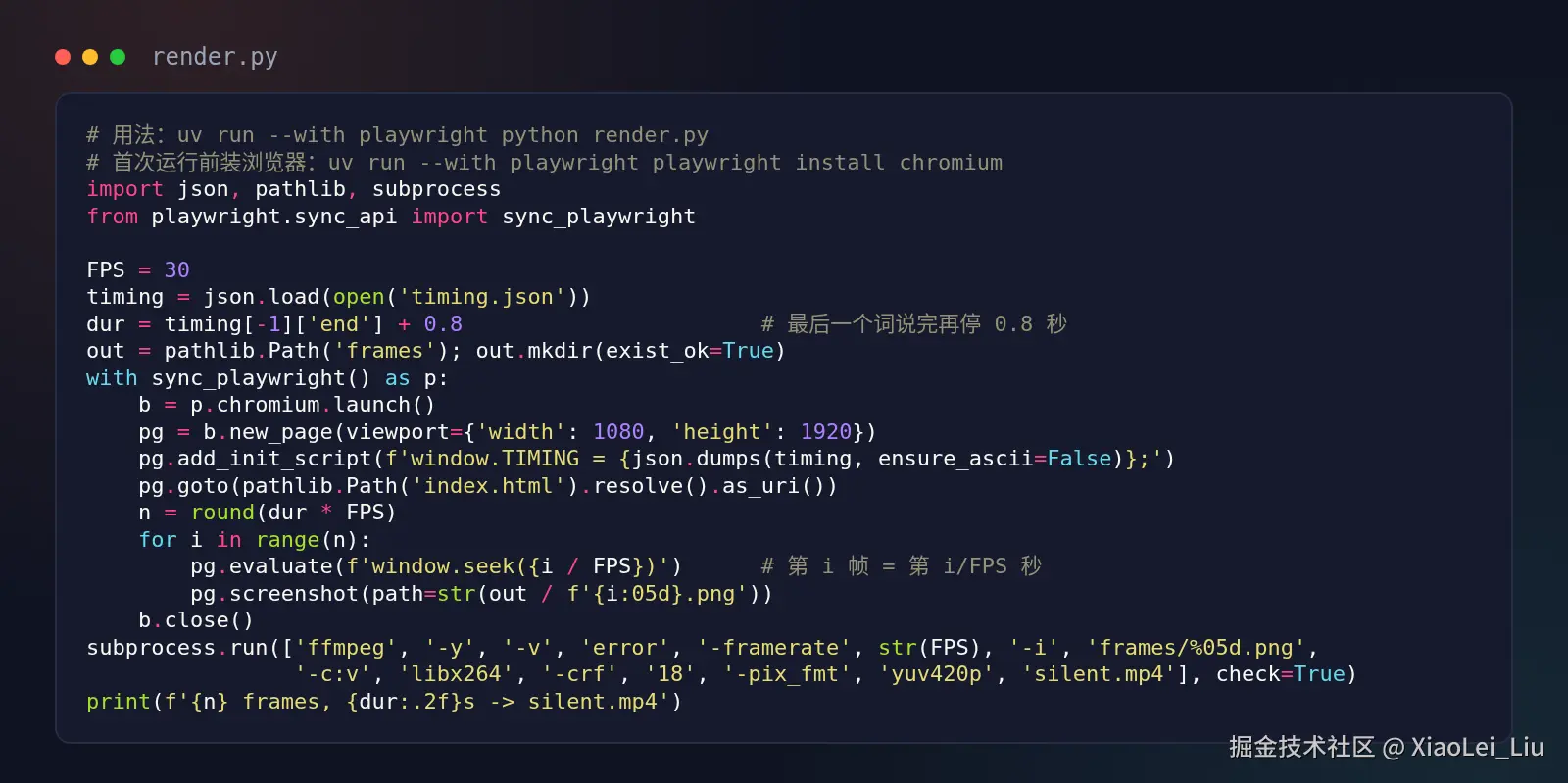Click the 'sync_playwright' import name
1568x783 pixels.
click(x=599, y=217)
